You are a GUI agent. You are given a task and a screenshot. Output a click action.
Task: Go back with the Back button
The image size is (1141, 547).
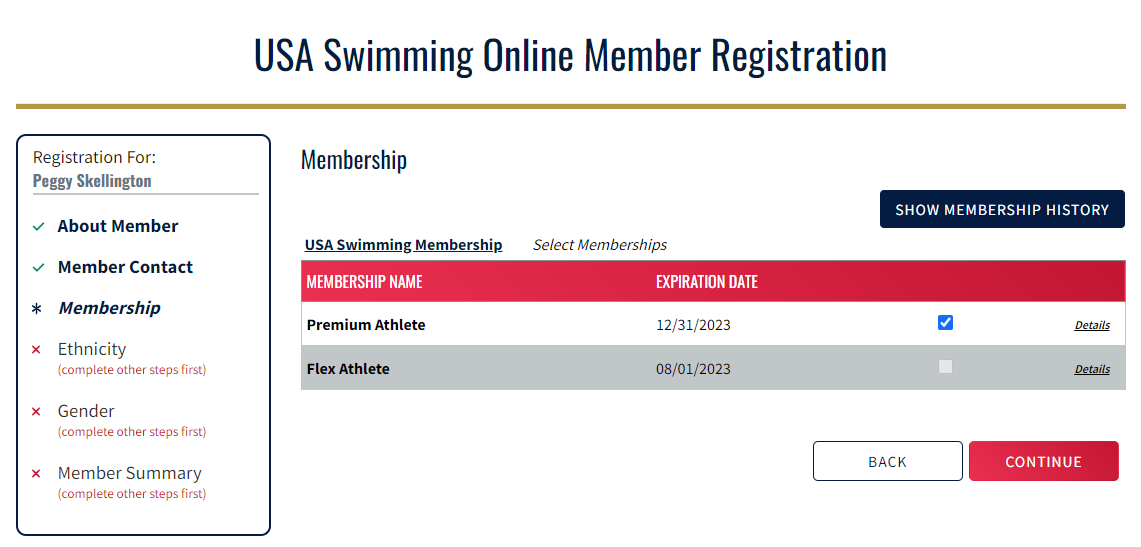[x=887, y=461]
